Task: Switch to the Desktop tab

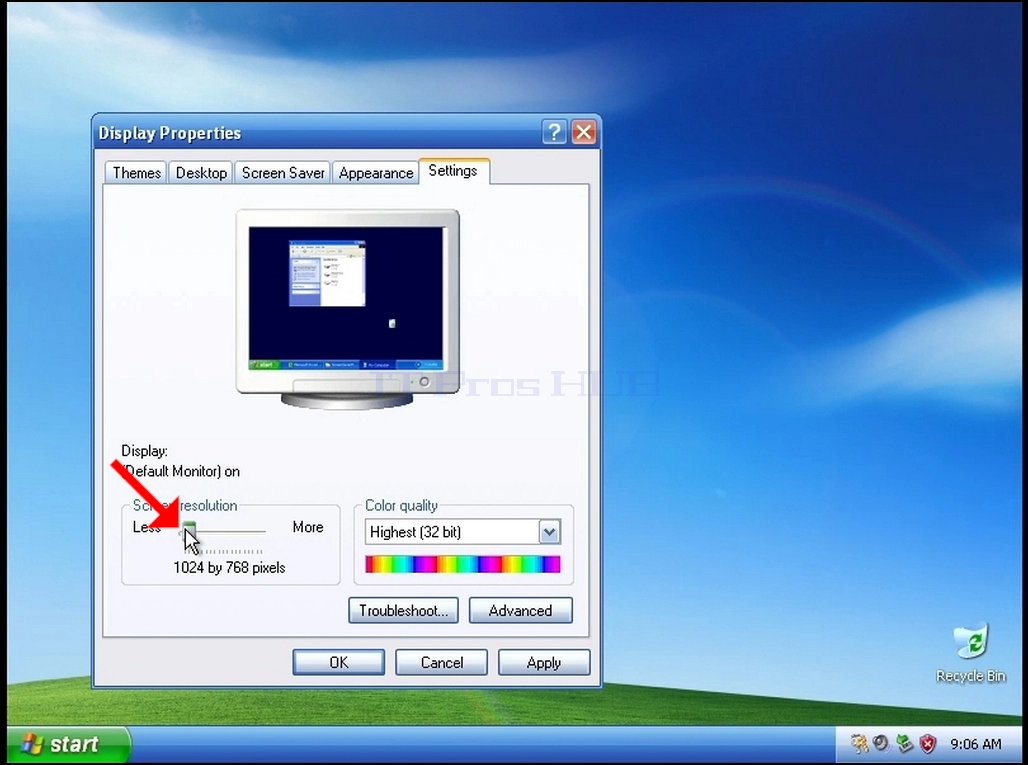Action: pyautogui.click(x=201, y=173)
